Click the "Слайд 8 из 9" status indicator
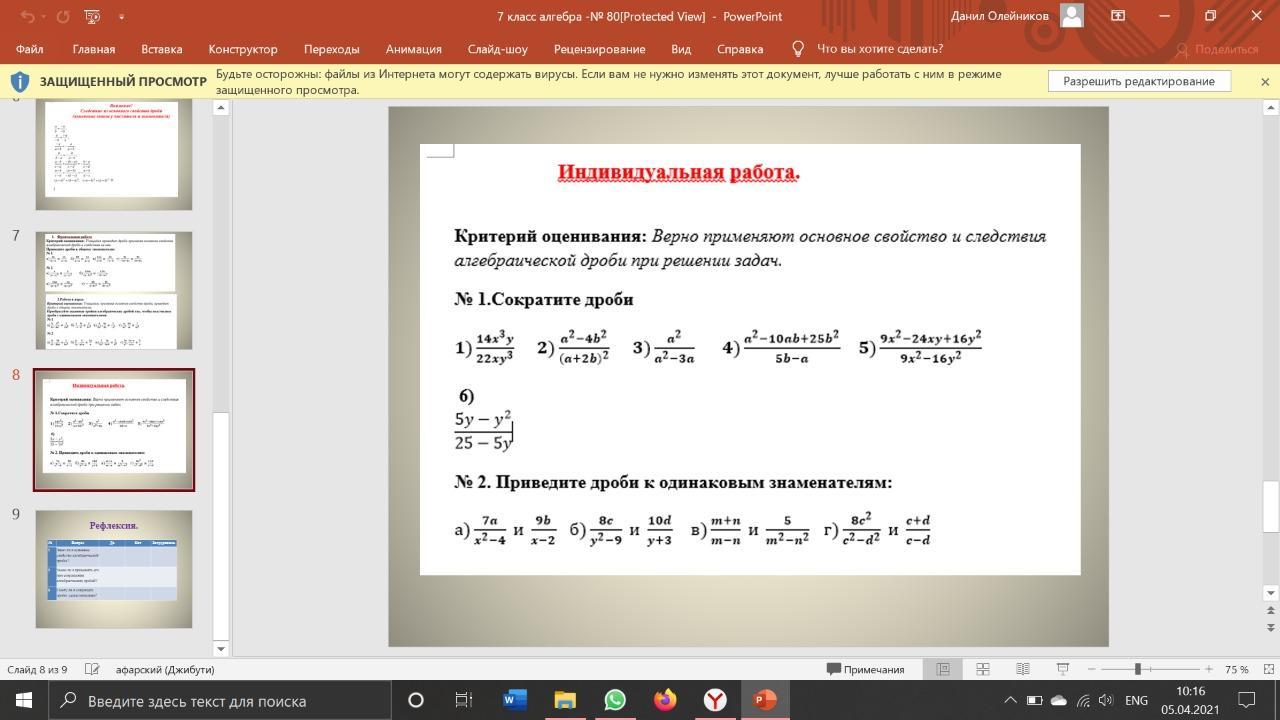 [x=37, y=669]
